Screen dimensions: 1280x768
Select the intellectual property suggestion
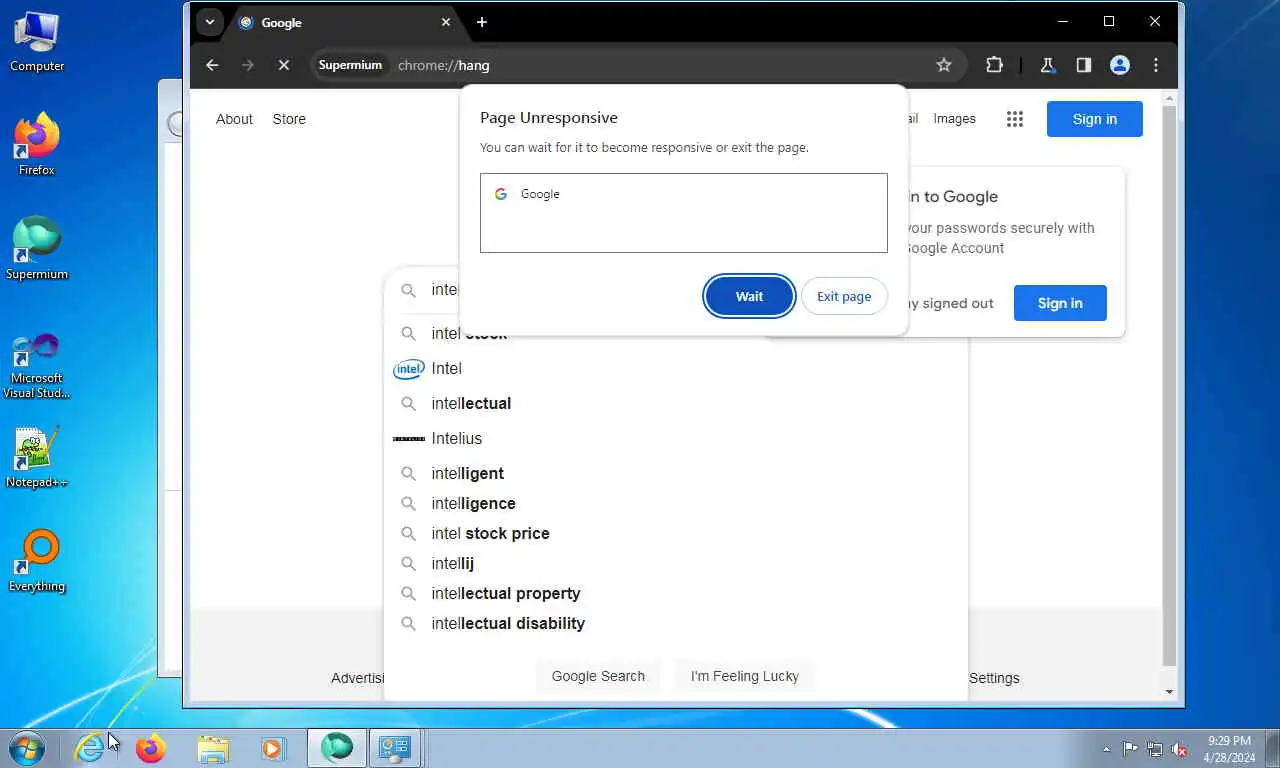(676, 593)
